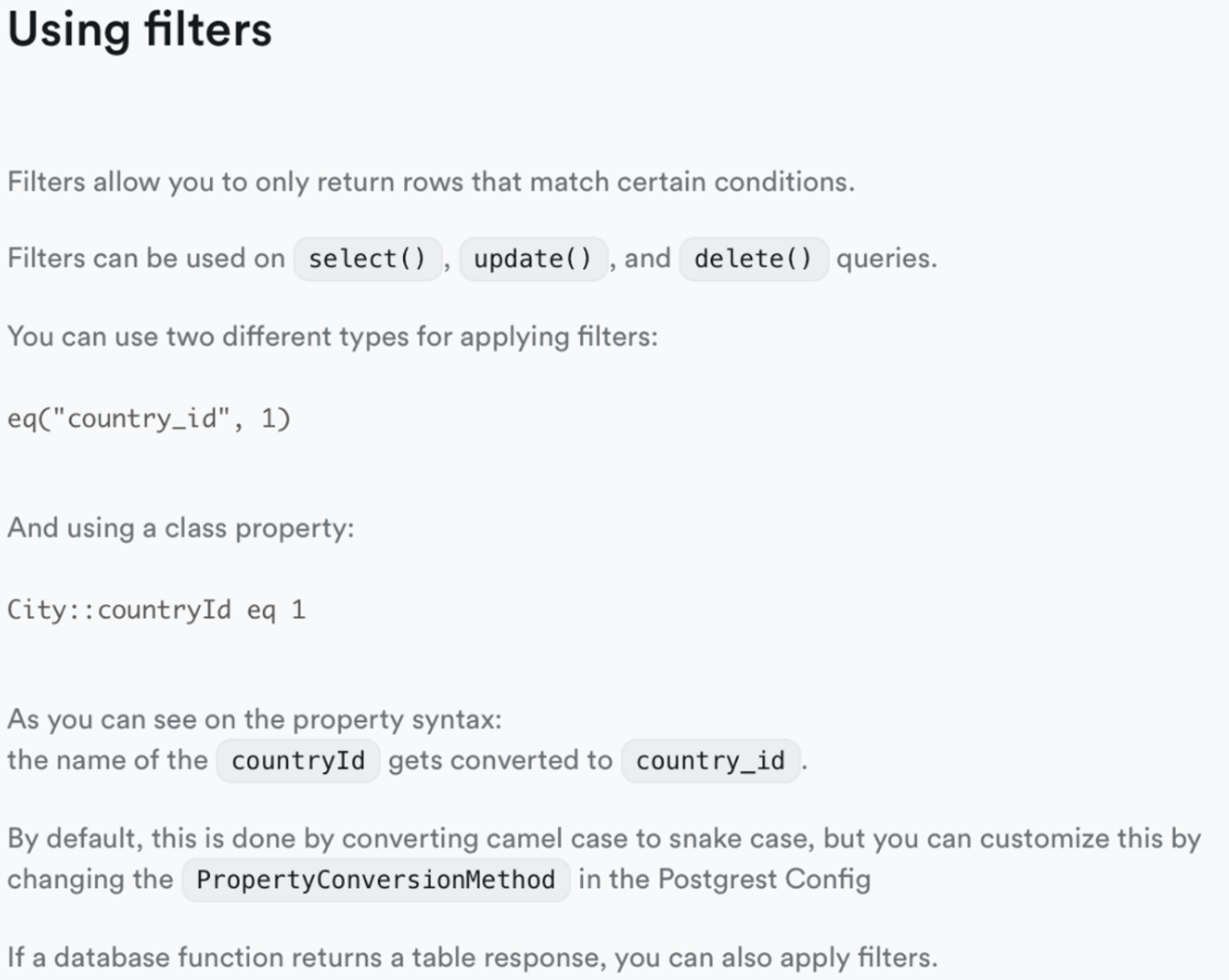1229x980 pixels.
Task: Click the update() inline code chip
Action: click(533, 259)
